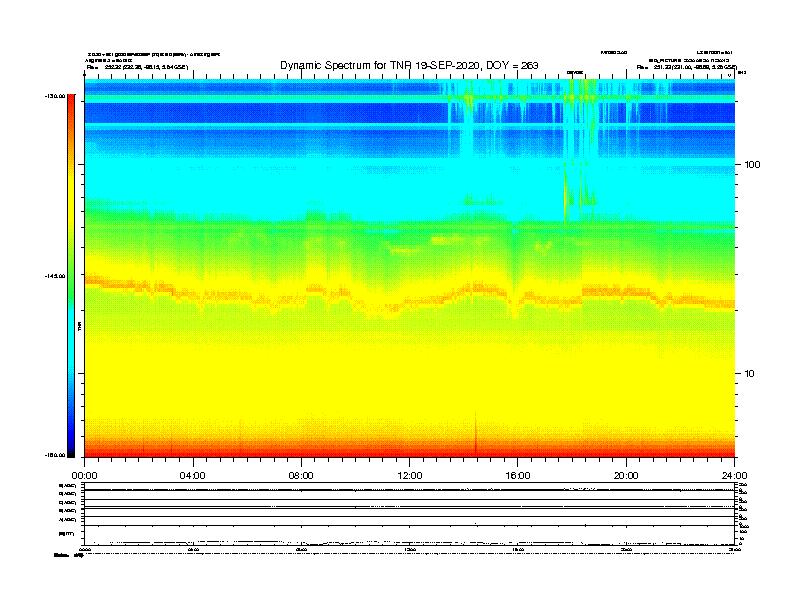The height and width of the screenshot is (612, 792).
Task: Click the -130.00 colorbar label
Action: click(54, 96)
